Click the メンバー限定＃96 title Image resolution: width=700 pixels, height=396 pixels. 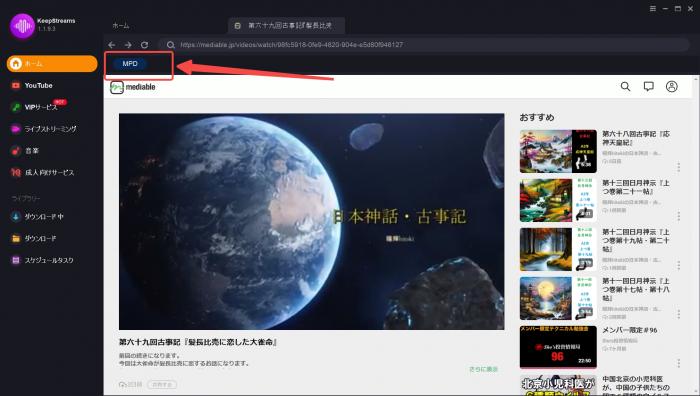(629, 330)
